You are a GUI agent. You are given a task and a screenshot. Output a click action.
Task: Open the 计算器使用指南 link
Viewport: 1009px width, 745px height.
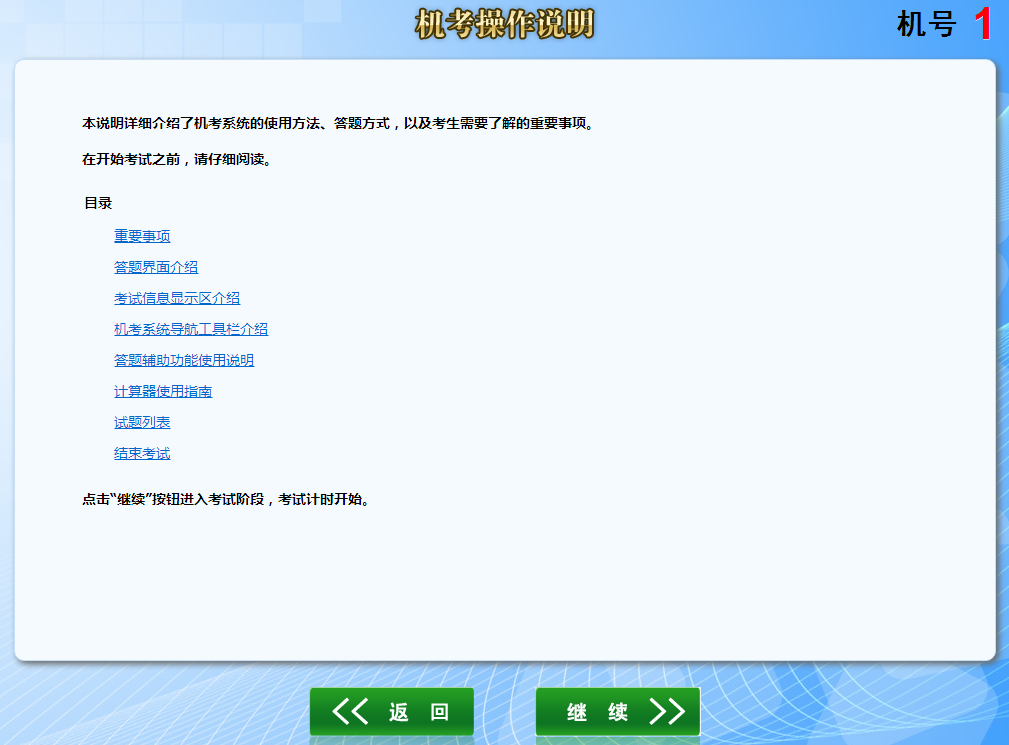pos(162,391)
